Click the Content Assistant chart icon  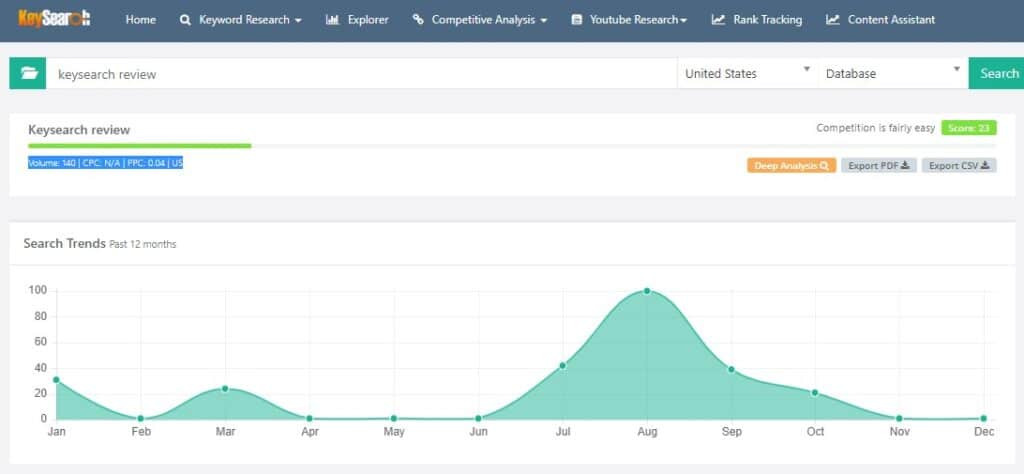click(x=833, y=20)
